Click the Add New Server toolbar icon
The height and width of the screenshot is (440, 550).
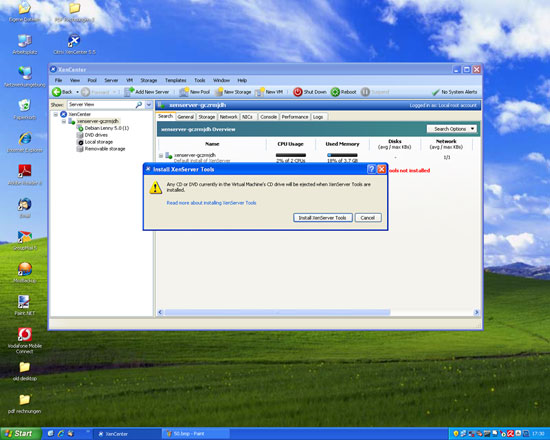[129, 92]
